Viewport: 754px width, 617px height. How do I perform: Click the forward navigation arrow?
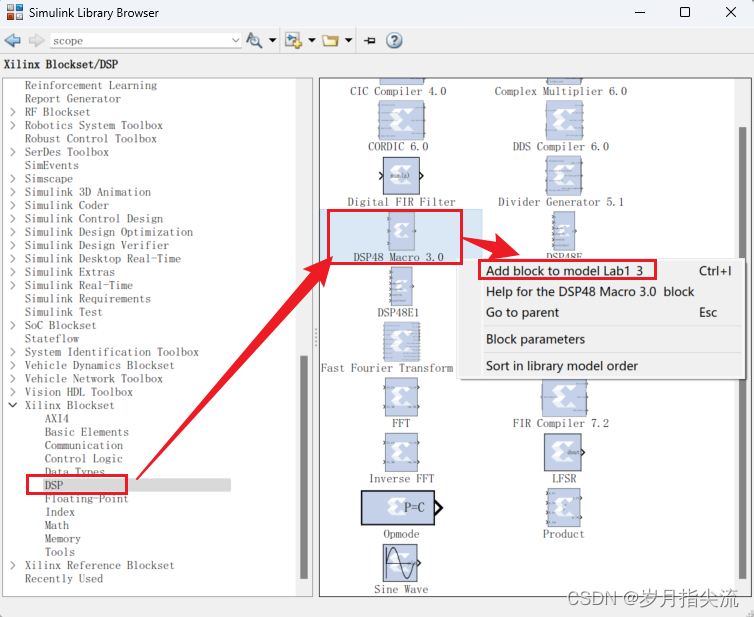click(37, 40)
